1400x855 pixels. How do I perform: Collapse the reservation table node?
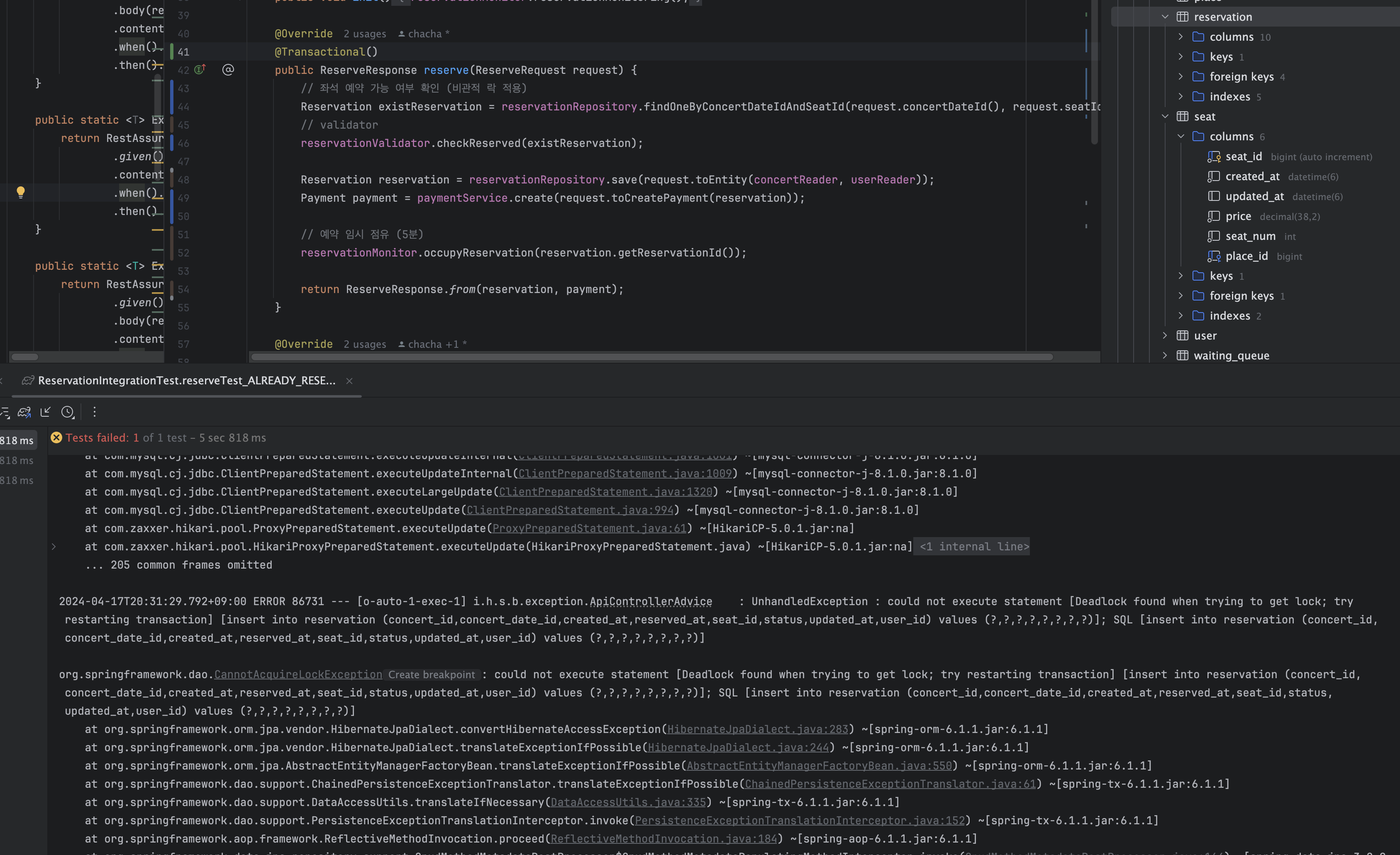tap(1165, 17)
